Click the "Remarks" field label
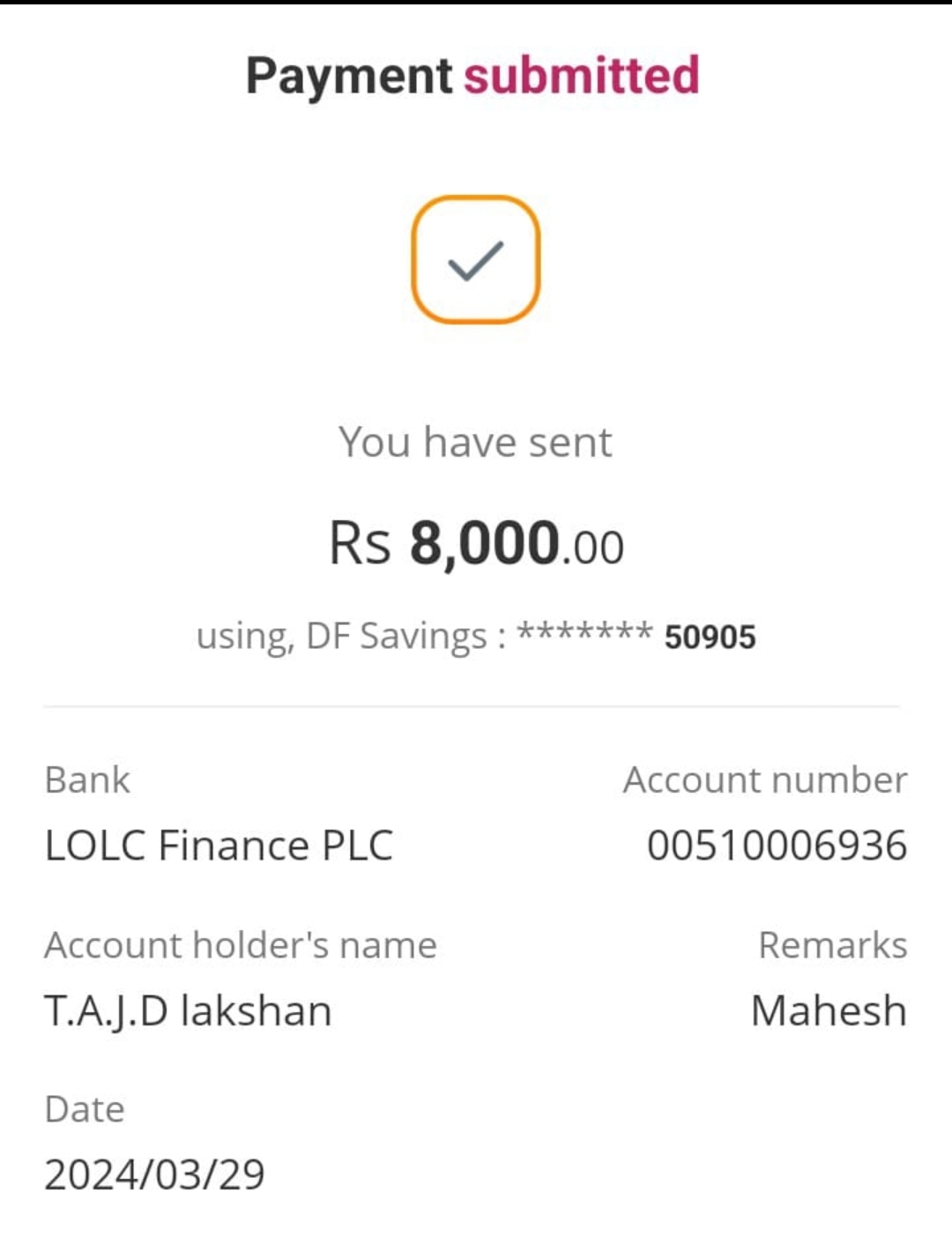This screenshot has width=952, height=1252. [x=832, y=945]
